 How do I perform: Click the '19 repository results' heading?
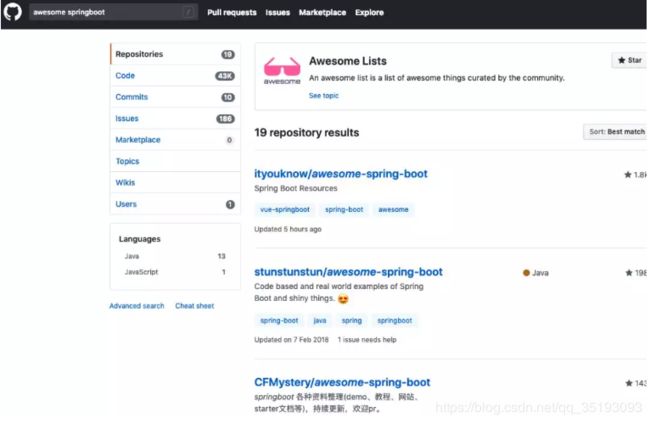307,133
